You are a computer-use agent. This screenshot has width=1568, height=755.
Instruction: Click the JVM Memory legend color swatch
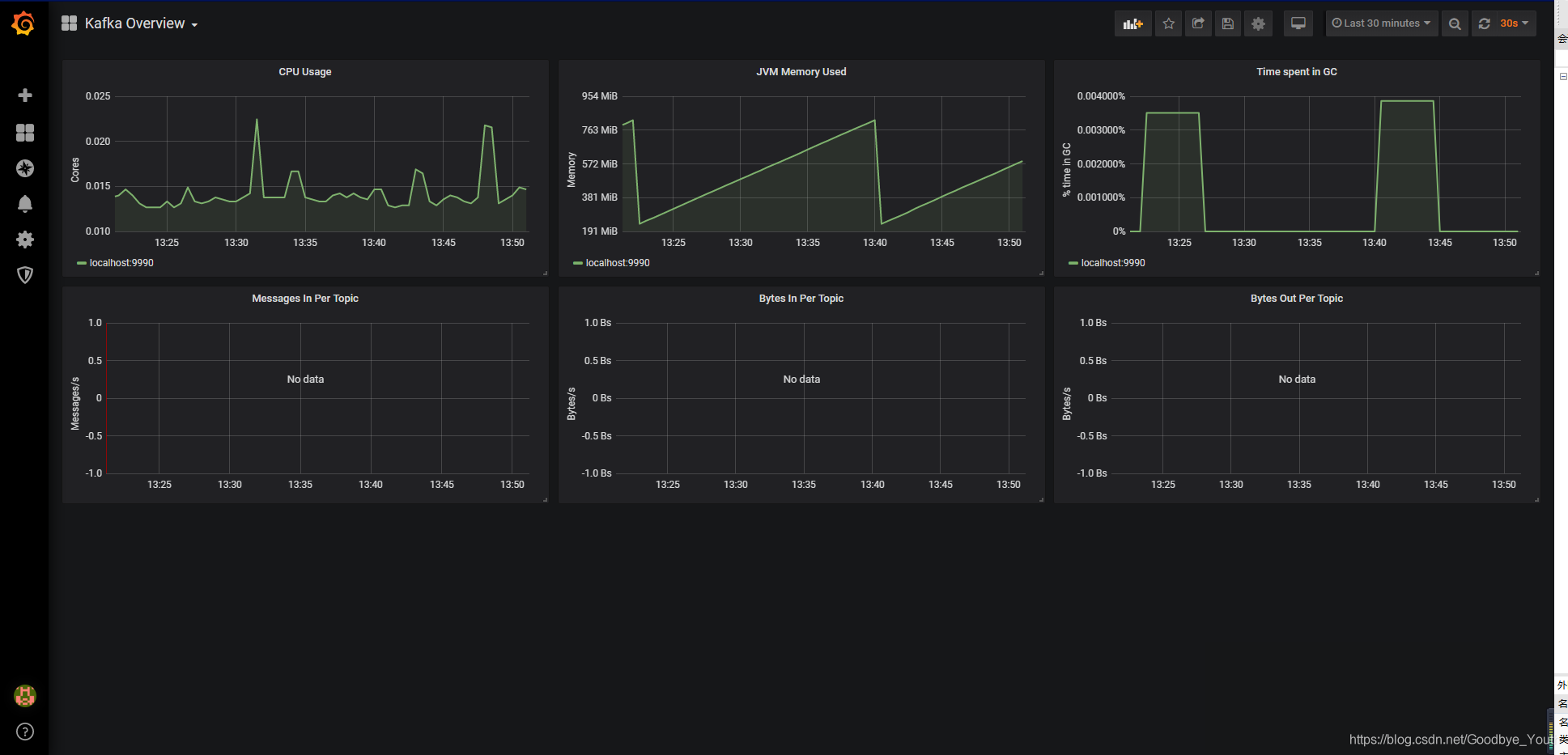578,263
